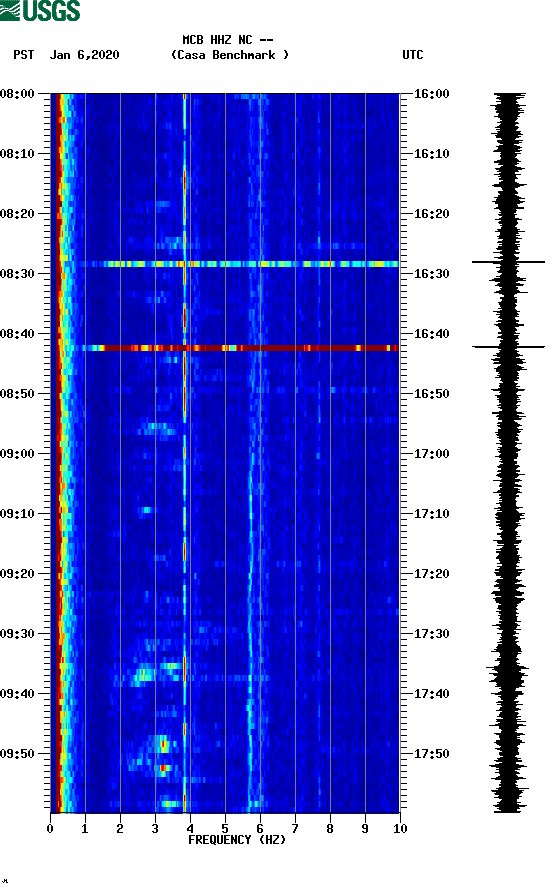This screenshot has width=552, height=892.
Task: Click the 16:40 UTC time label
Action: [x=431, y=333]
